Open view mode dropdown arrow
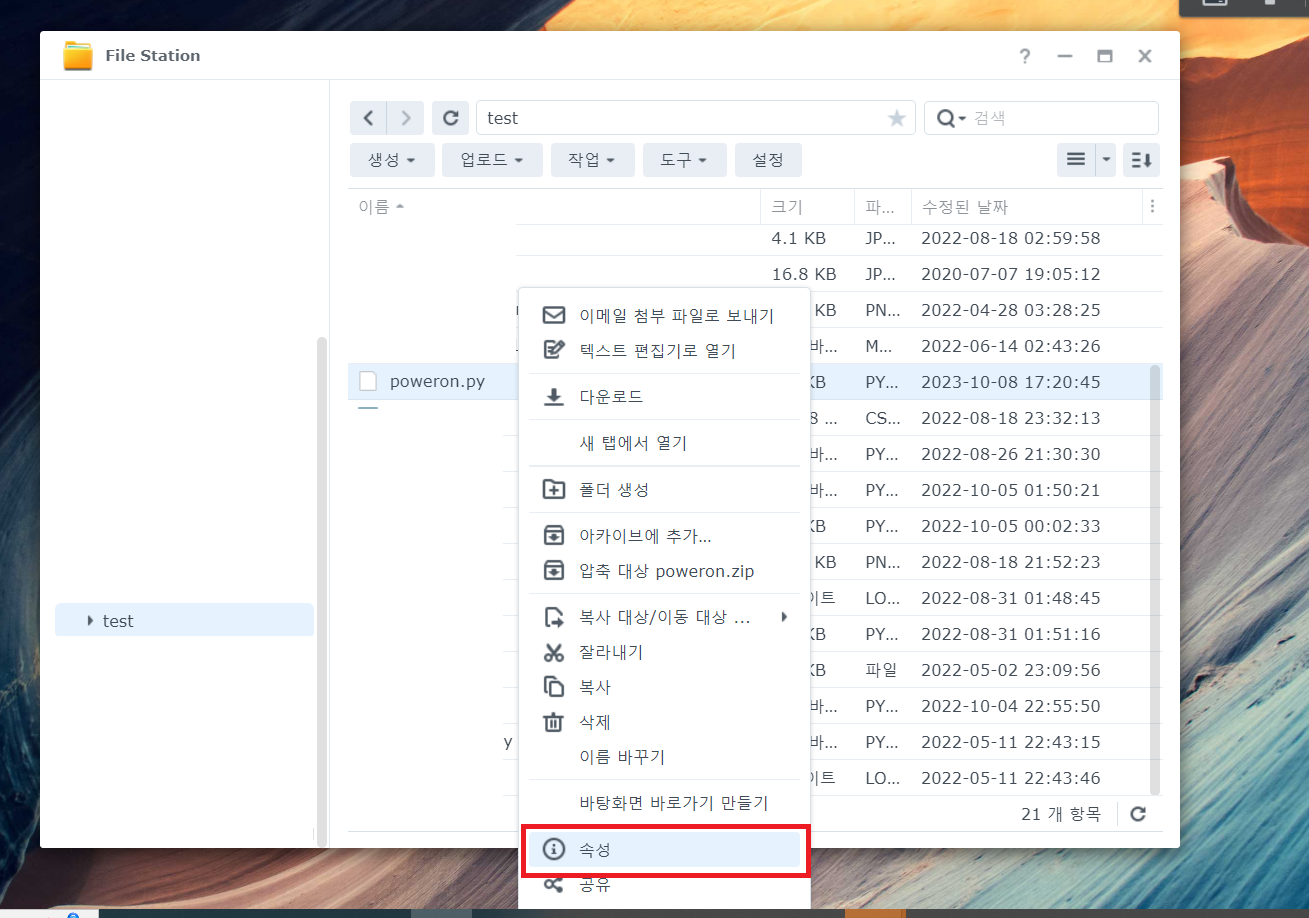The height and width of the screenshot is (918, 1309). point(1106,160)
